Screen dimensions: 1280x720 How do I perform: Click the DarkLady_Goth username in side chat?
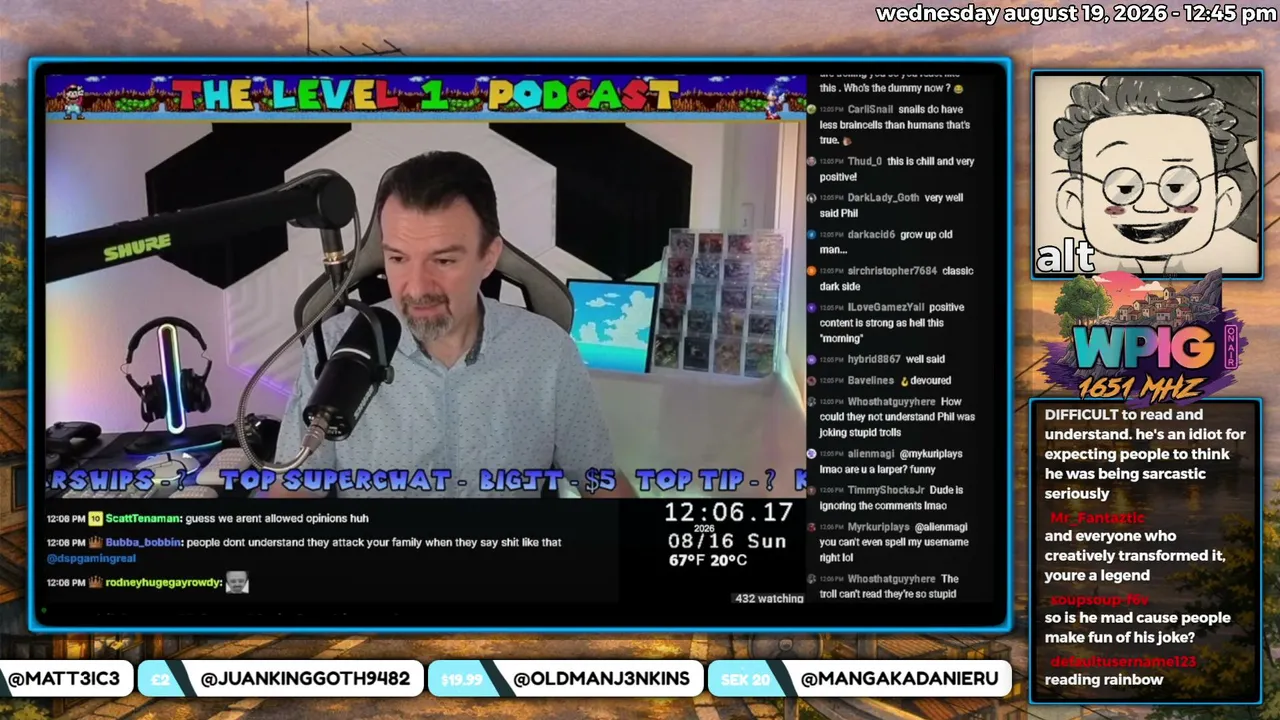883,198
